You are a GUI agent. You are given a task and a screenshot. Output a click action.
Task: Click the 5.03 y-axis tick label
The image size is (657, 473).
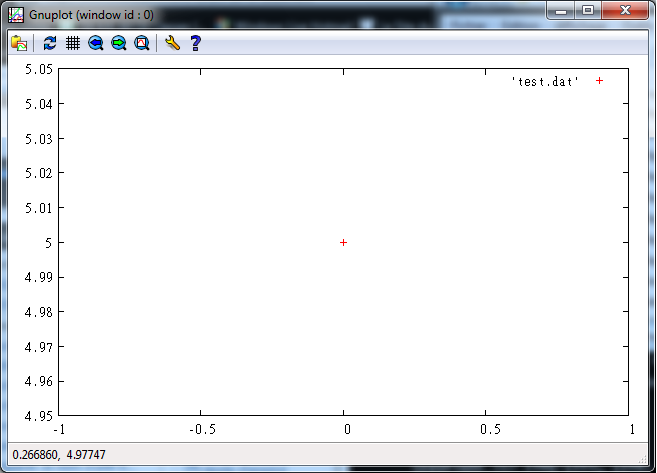[39, 139]
